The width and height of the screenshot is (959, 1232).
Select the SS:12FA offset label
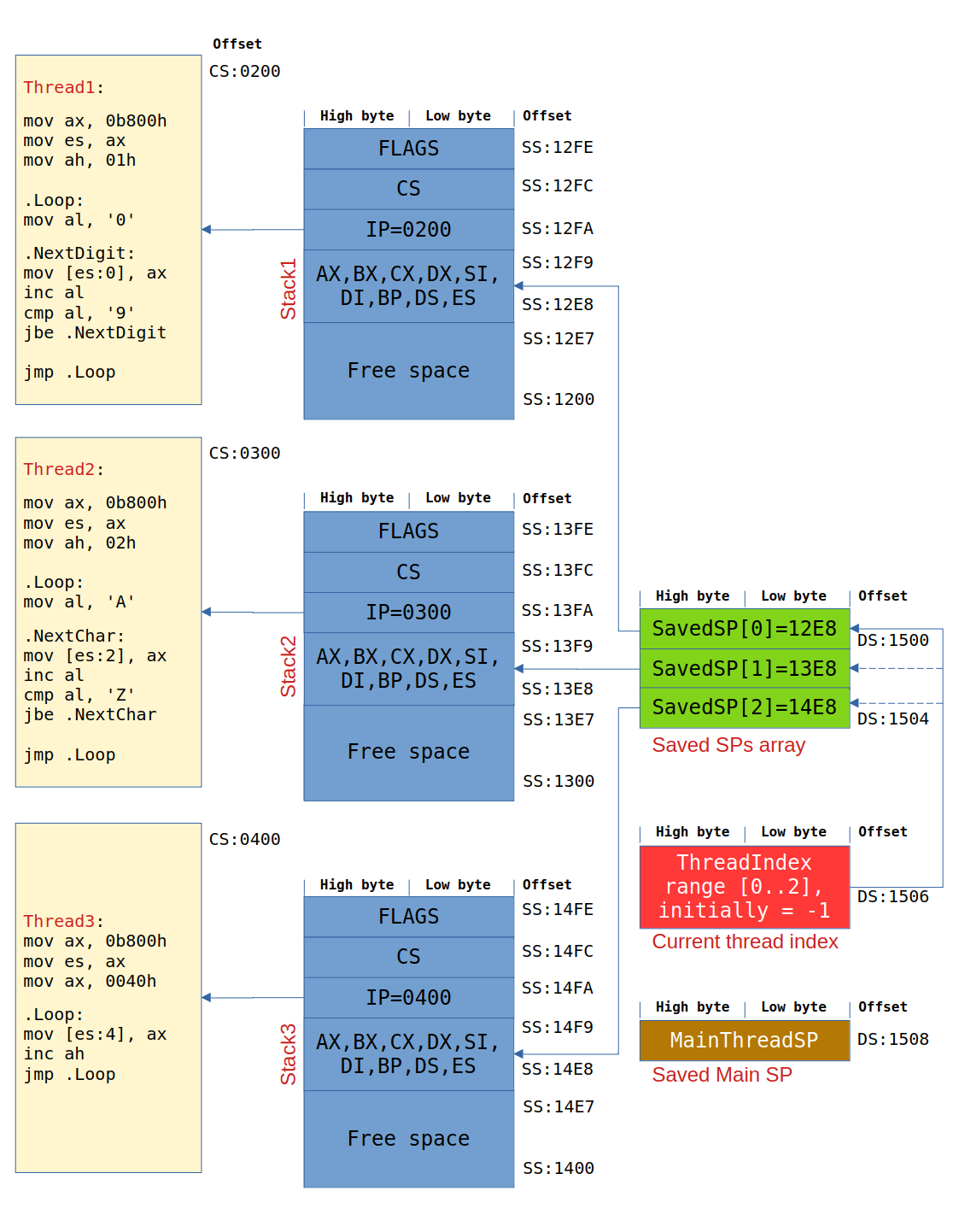(558, 229)
